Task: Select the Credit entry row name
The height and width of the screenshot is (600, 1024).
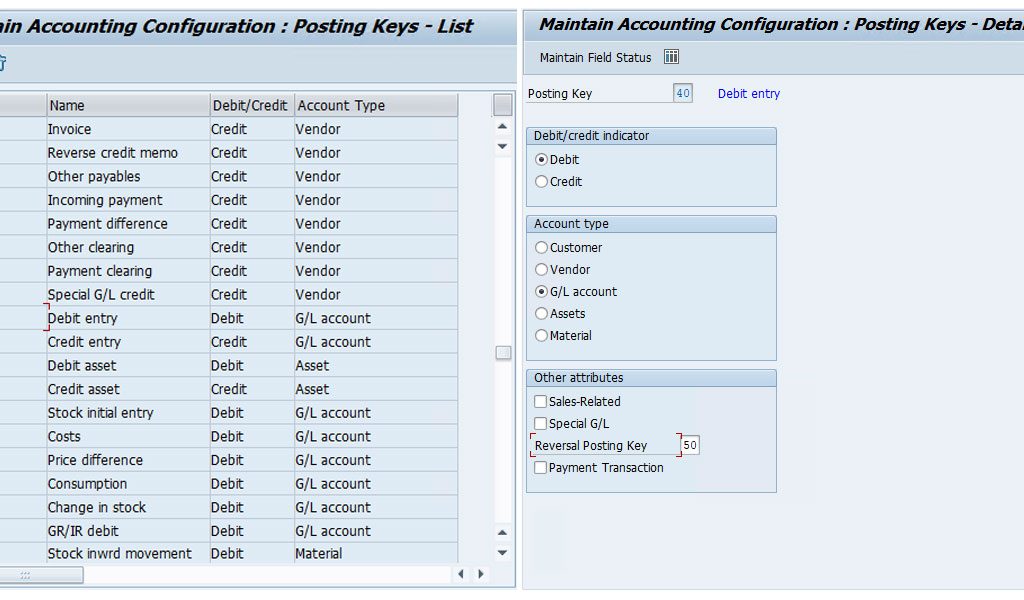Action: [84, 341]
